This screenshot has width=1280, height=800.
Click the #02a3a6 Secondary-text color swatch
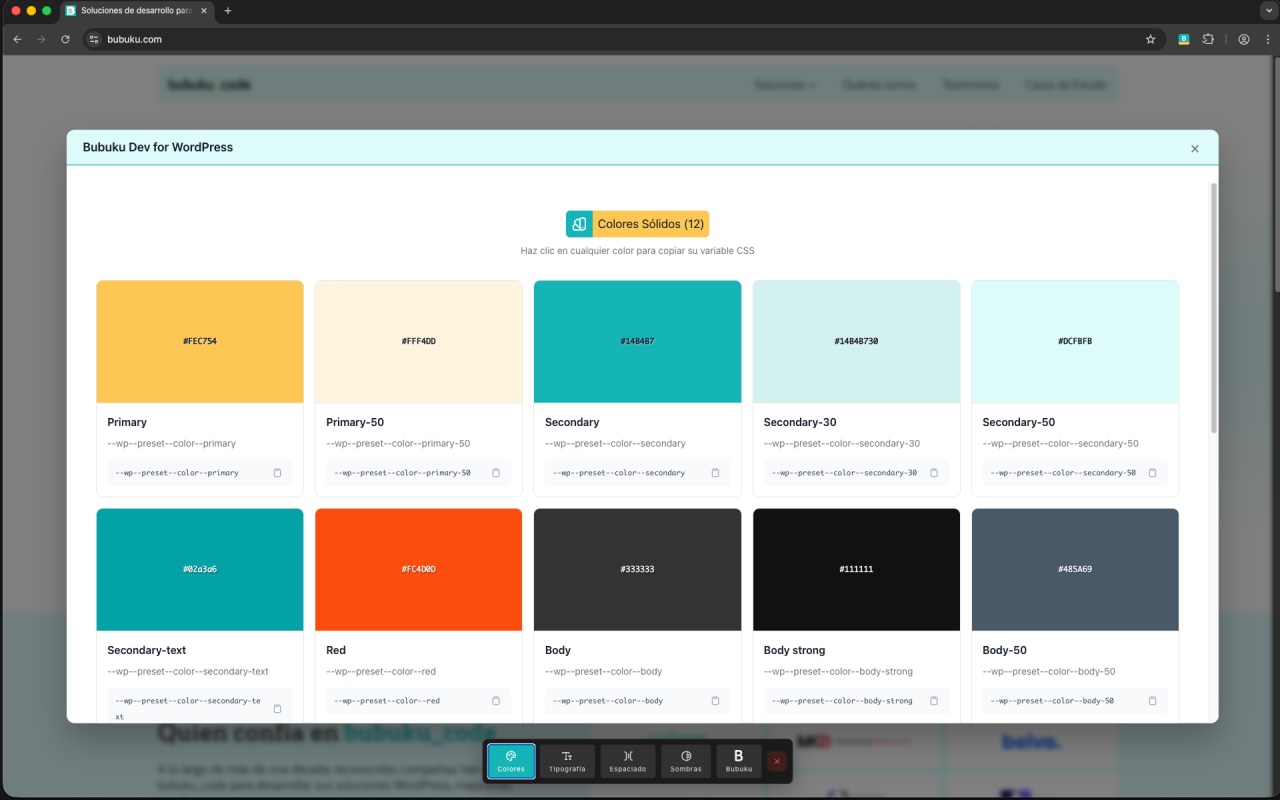(200, 570)
